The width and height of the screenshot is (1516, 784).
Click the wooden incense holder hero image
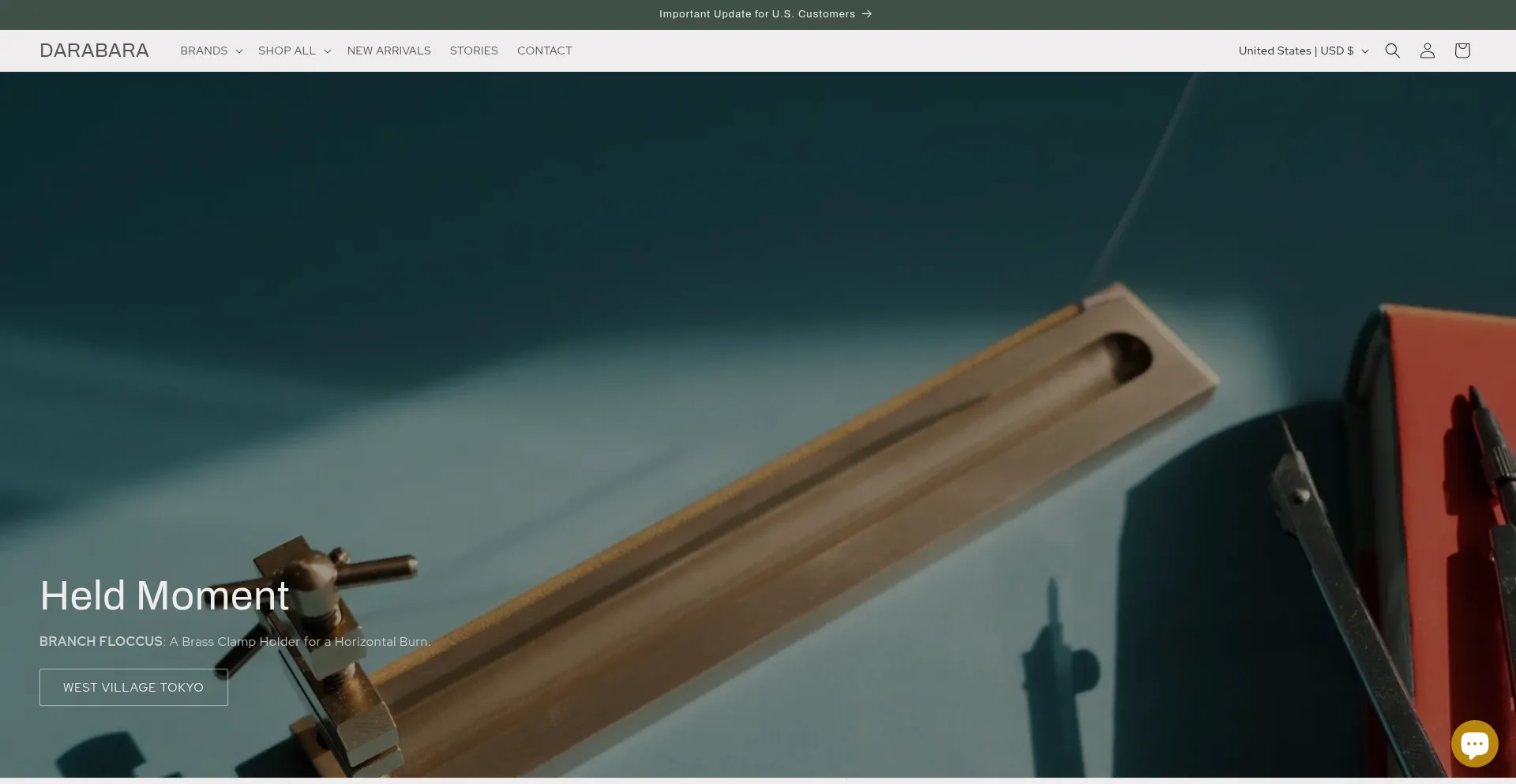(x=790, y=474)
